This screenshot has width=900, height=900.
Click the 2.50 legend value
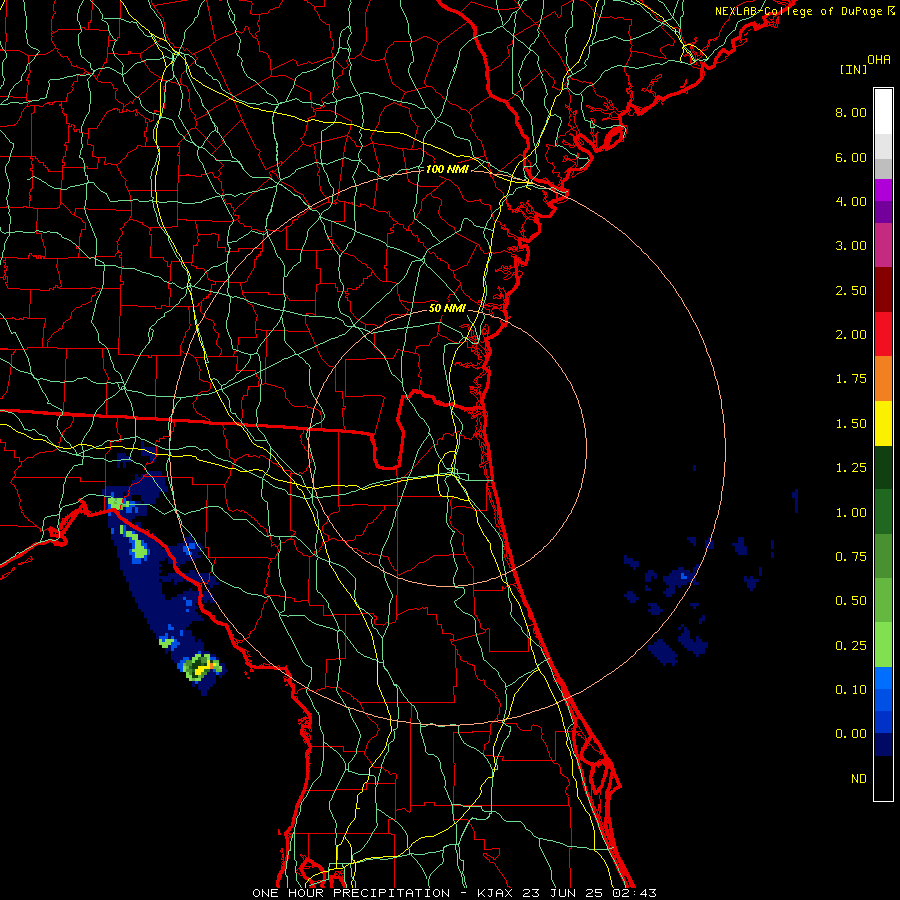[851, 290]
